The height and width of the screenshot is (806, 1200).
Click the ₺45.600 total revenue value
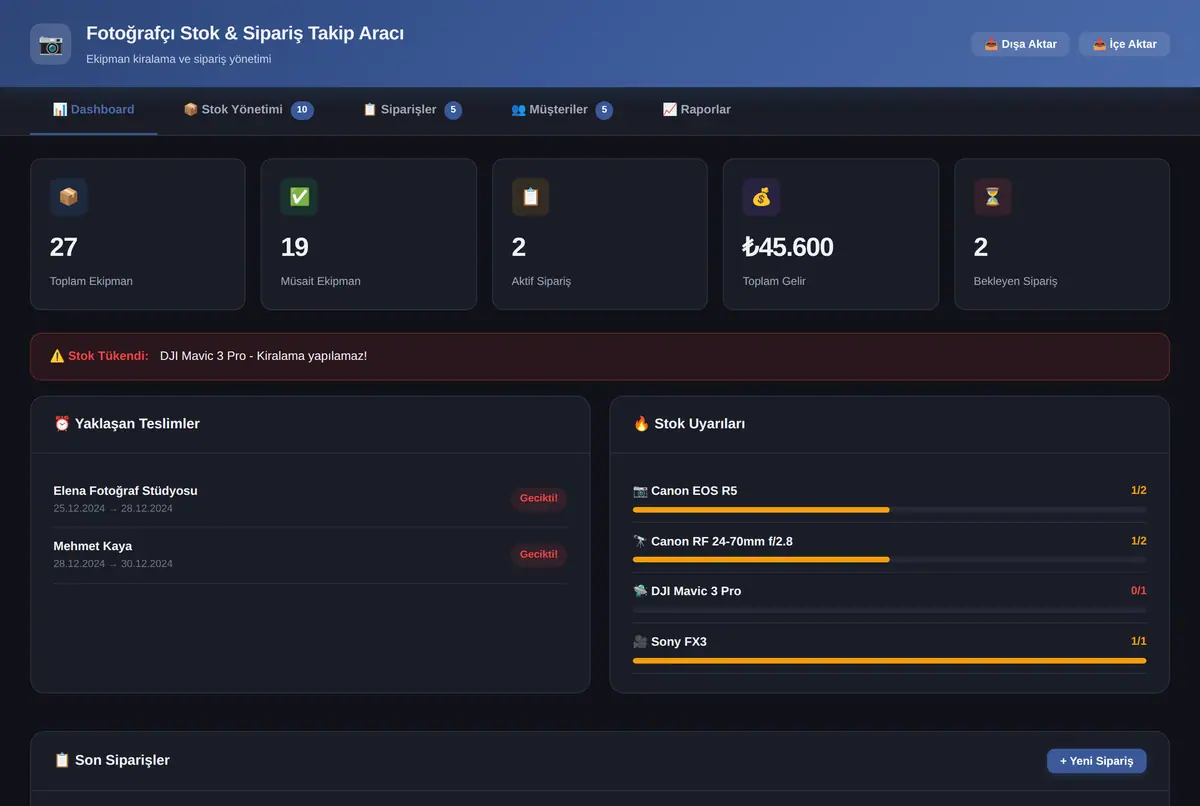(x=788, y=247)
